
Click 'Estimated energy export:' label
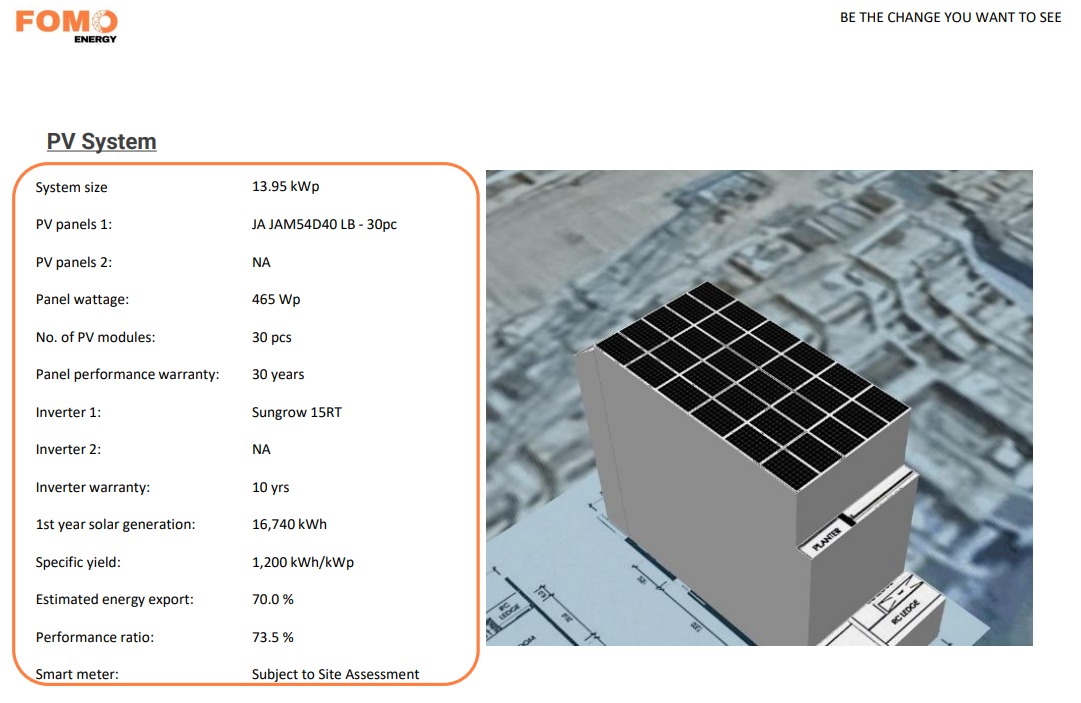coord(114,600)
